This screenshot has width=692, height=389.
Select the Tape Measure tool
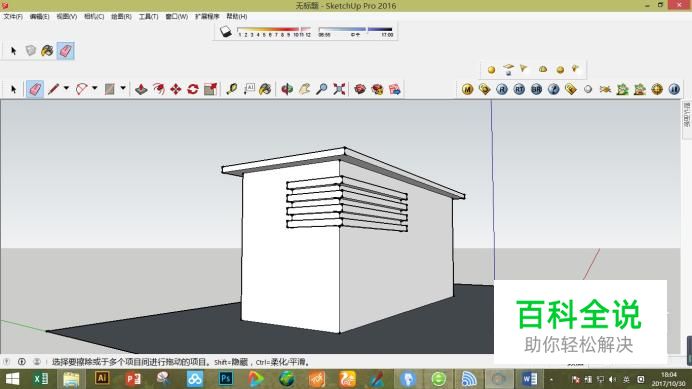pos(232,89)
